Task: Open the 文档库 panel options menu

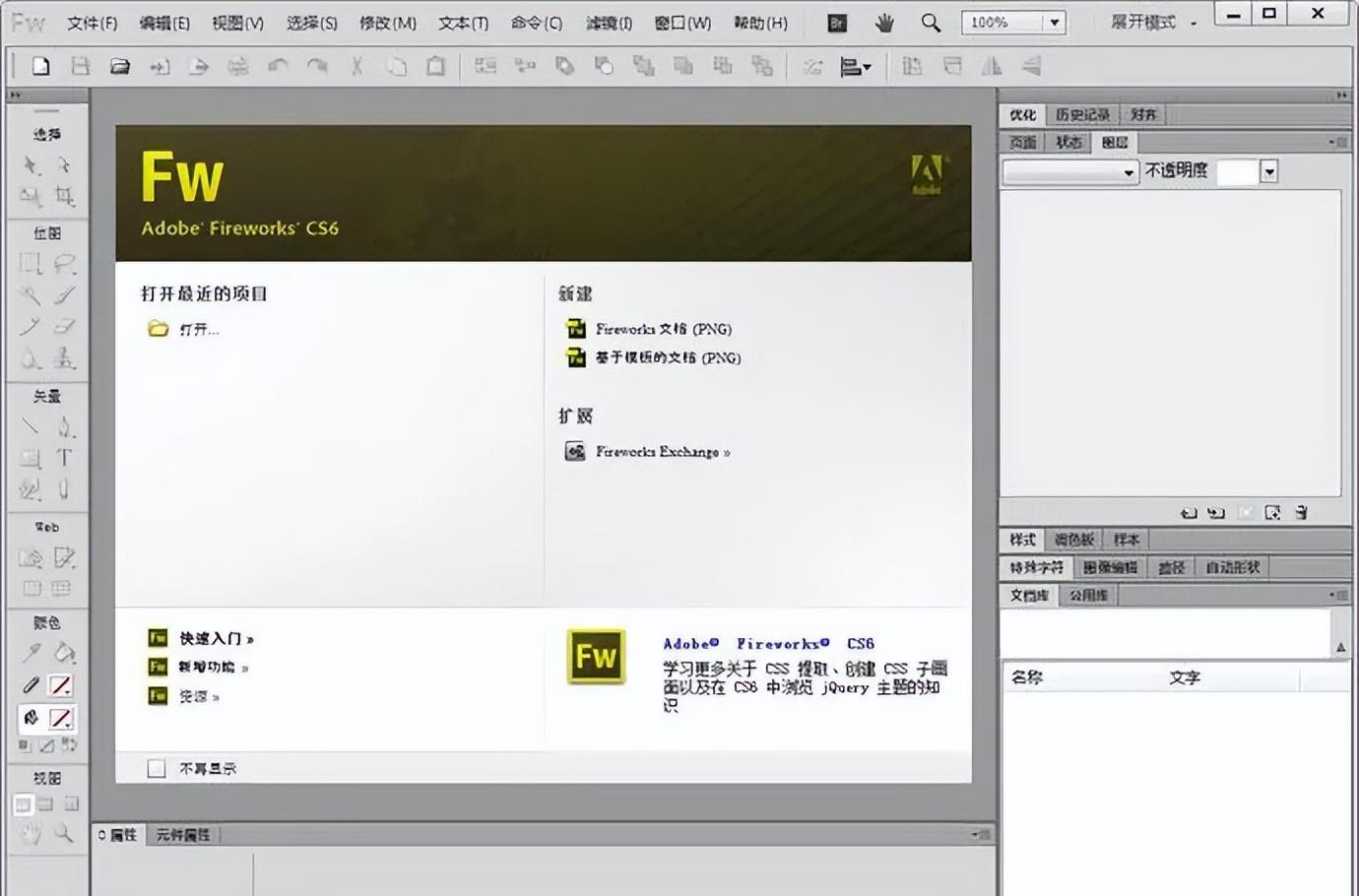Action: point(1337,595)
